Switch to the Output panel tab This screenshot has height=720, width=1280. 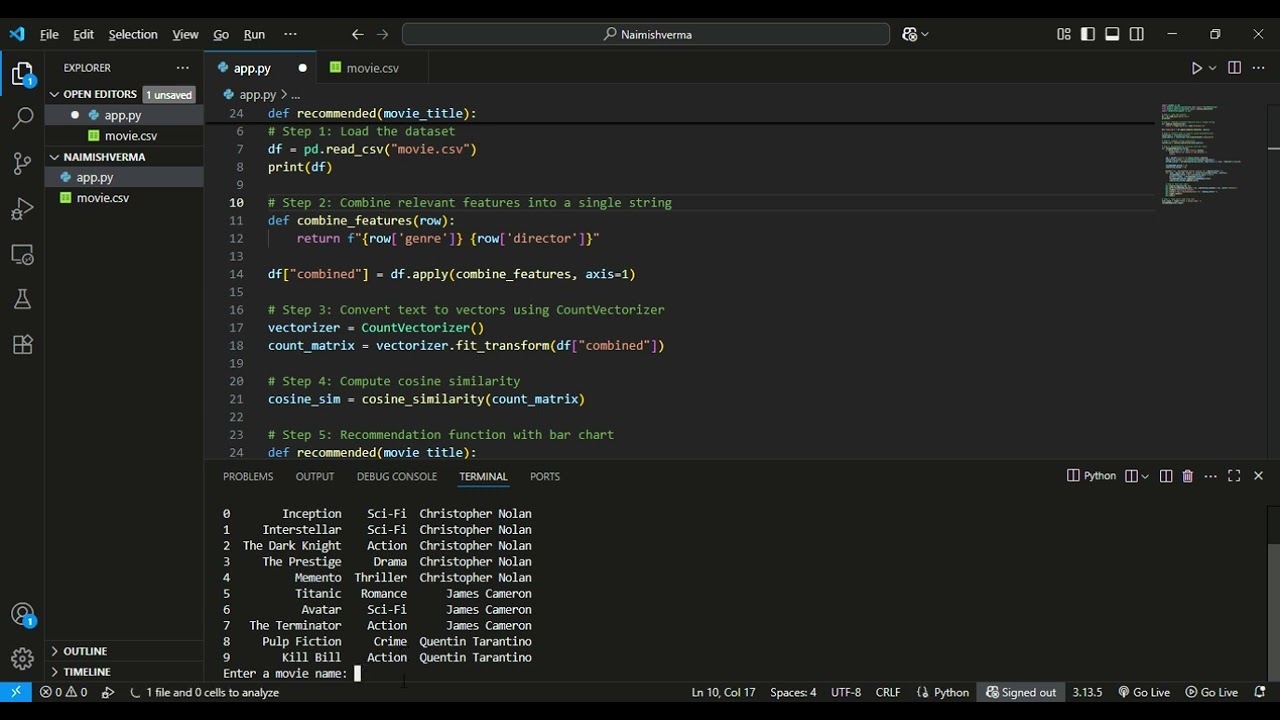click(315, 476)
